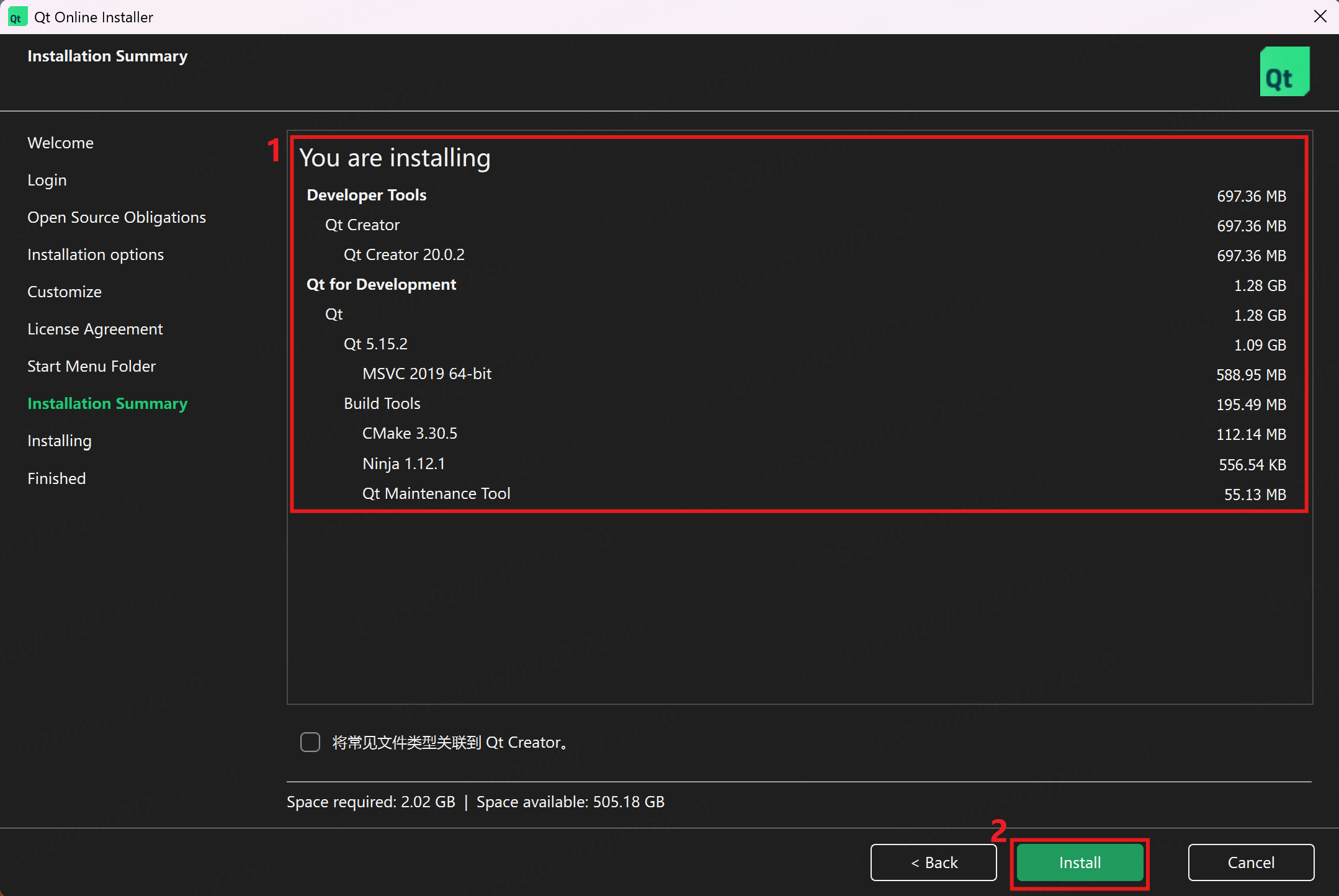Image resolution: width=1339 pixels, height=896 pixels.
Task: Select the Customize step in the sidebar
Action: point(65,292)
